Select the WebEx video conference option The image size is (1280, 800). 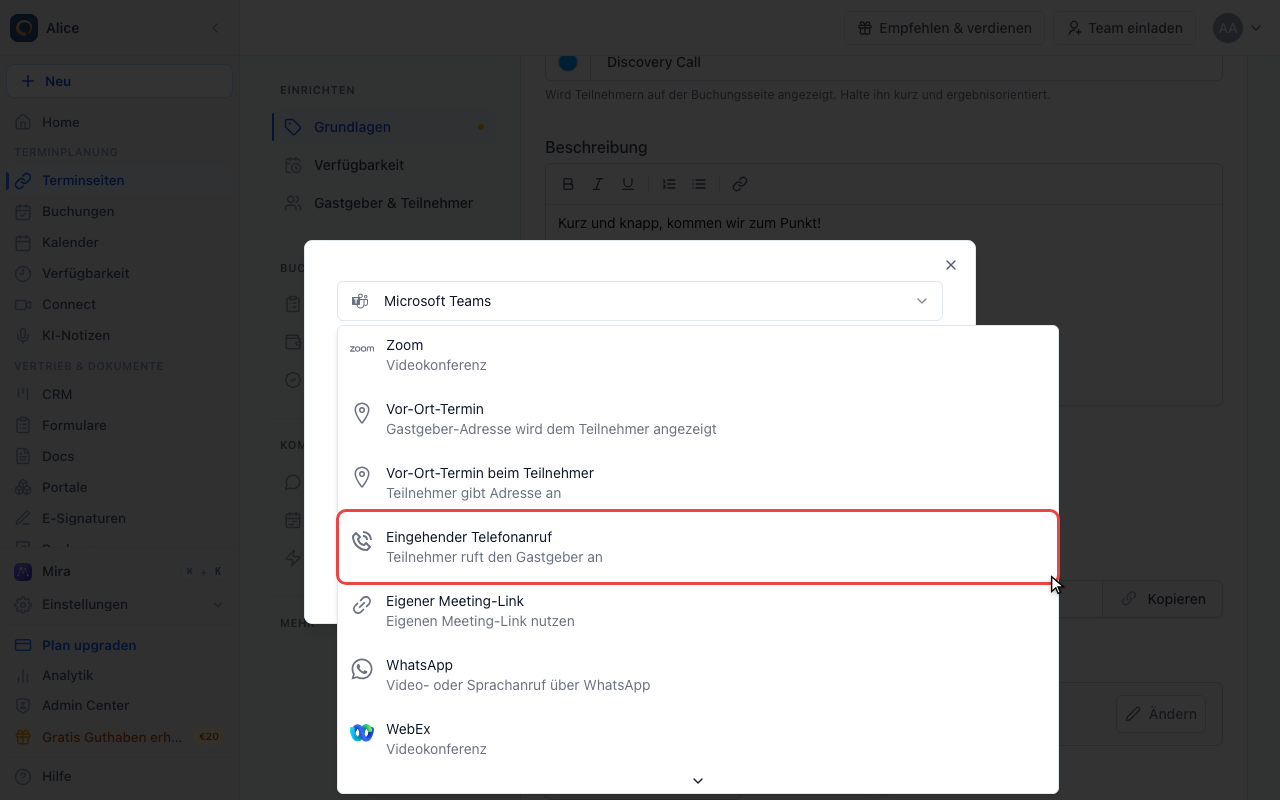[x=698, y=739]
